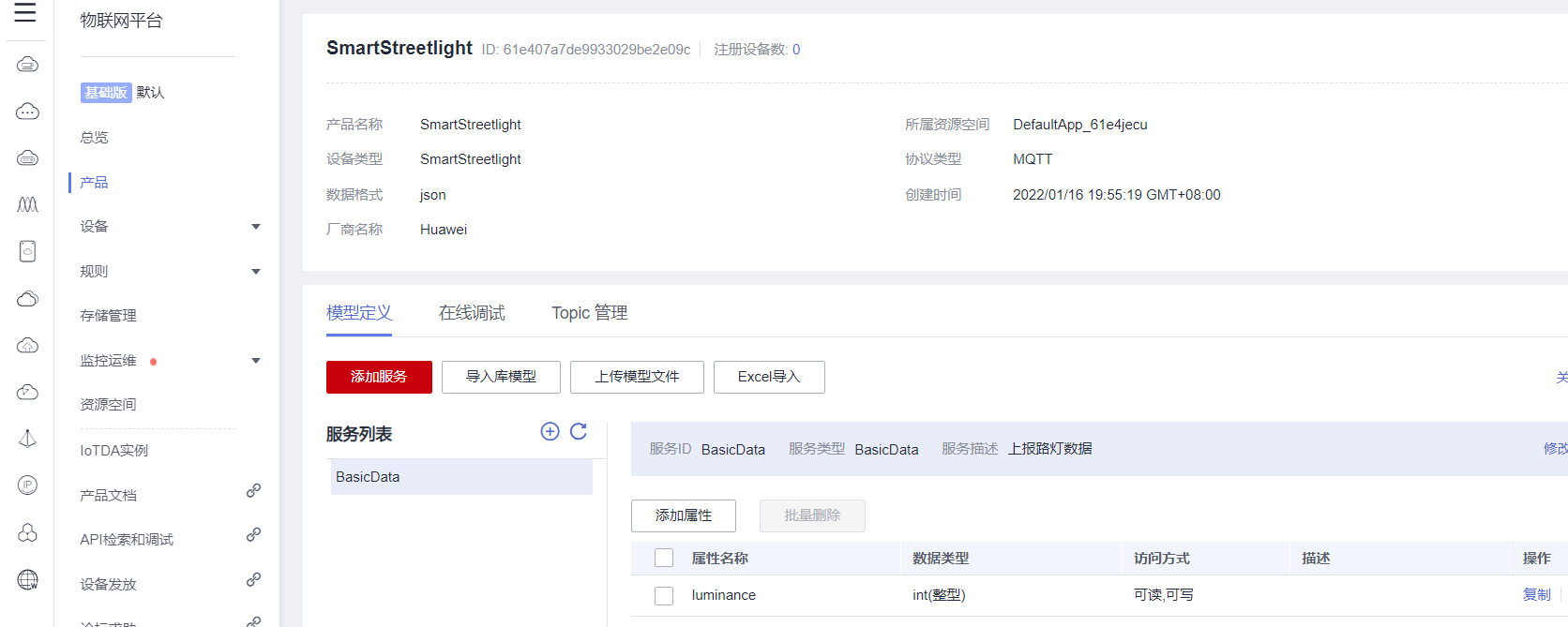This screenshot has width=1568, height=627.
Task: Click the 批量删除 button
Action: point(812,515)
